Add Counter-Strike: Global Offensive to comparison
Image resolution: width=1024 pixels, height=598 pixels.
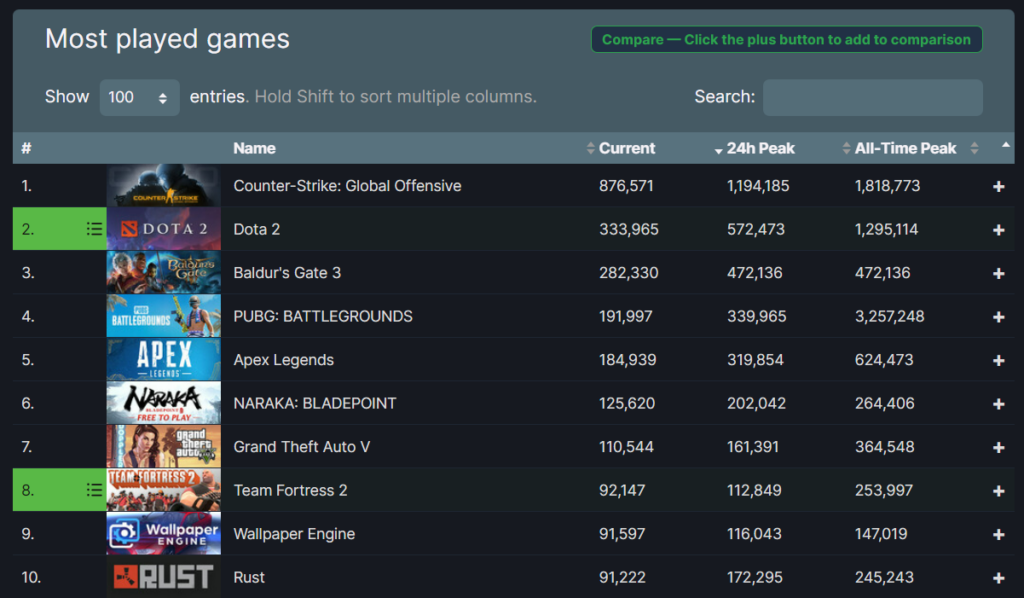click(998, 187)
